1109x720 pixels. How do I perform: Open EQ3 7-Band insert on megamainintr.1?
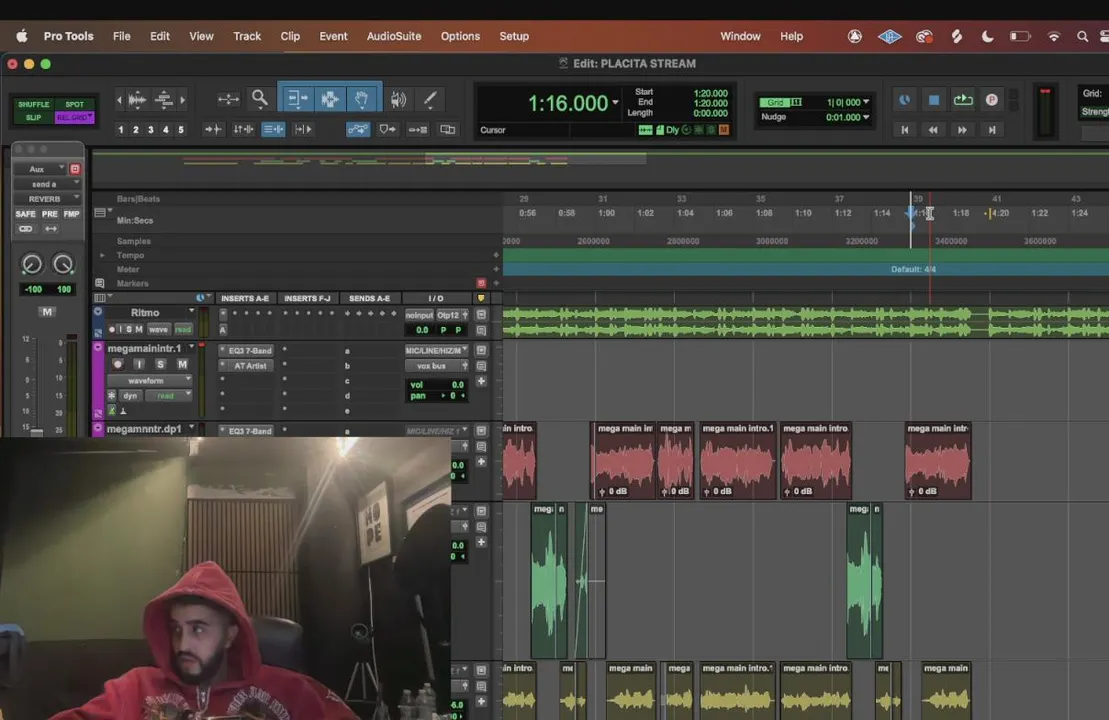point(245,351)
